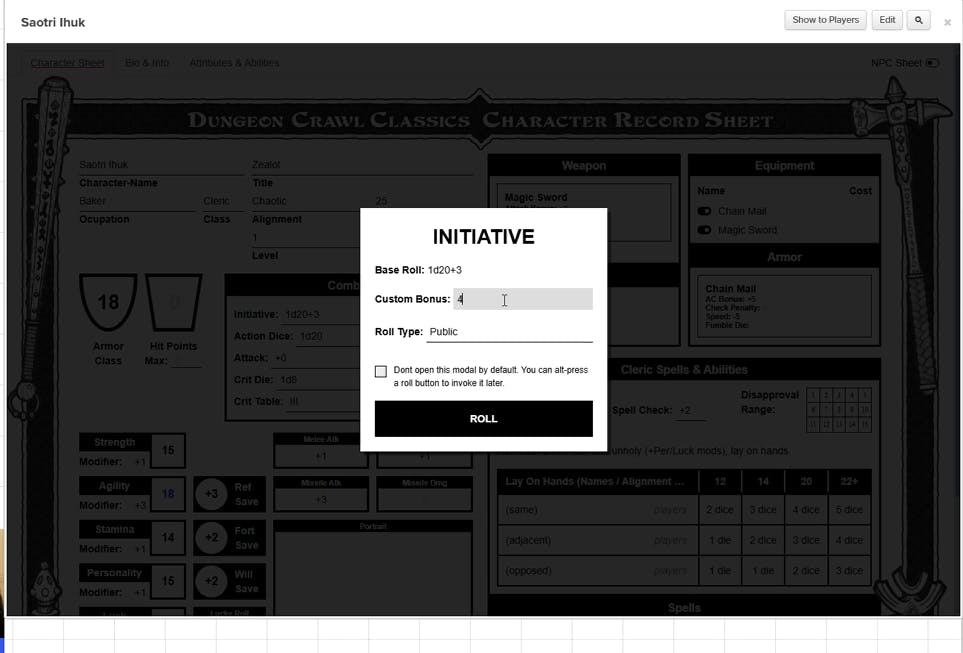Click the Custom Bonus input field
Screen dimensions: 963x653
[522, 299]
